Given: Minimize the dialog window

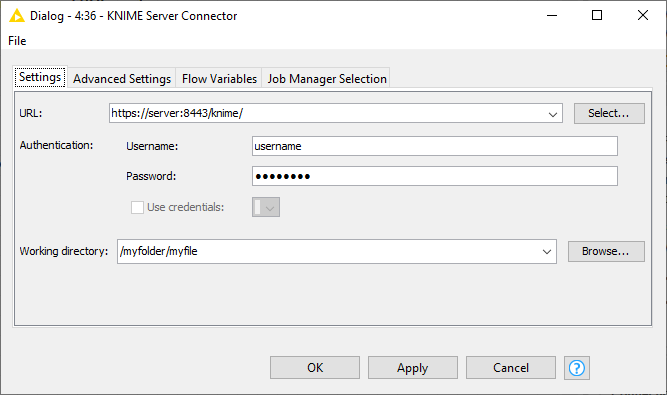Looking at the screenshot, I should pos(552,15).
